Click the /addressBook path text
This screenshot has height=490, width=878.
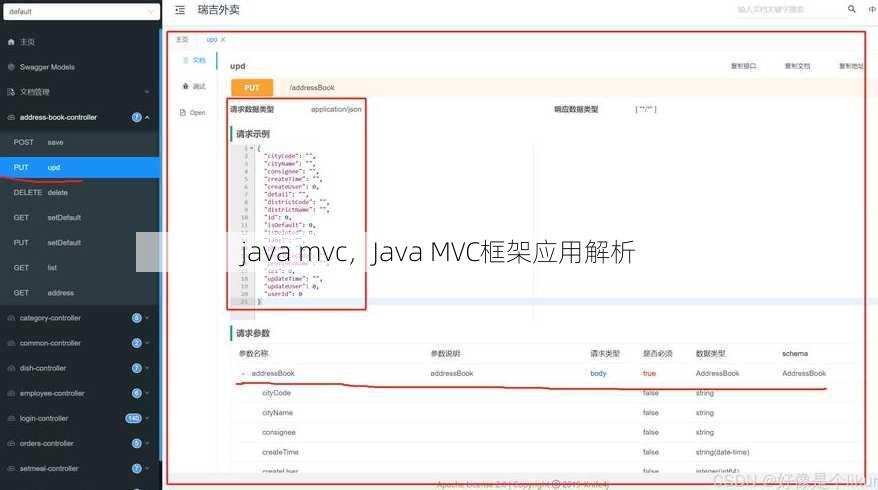tap(312, 88)
